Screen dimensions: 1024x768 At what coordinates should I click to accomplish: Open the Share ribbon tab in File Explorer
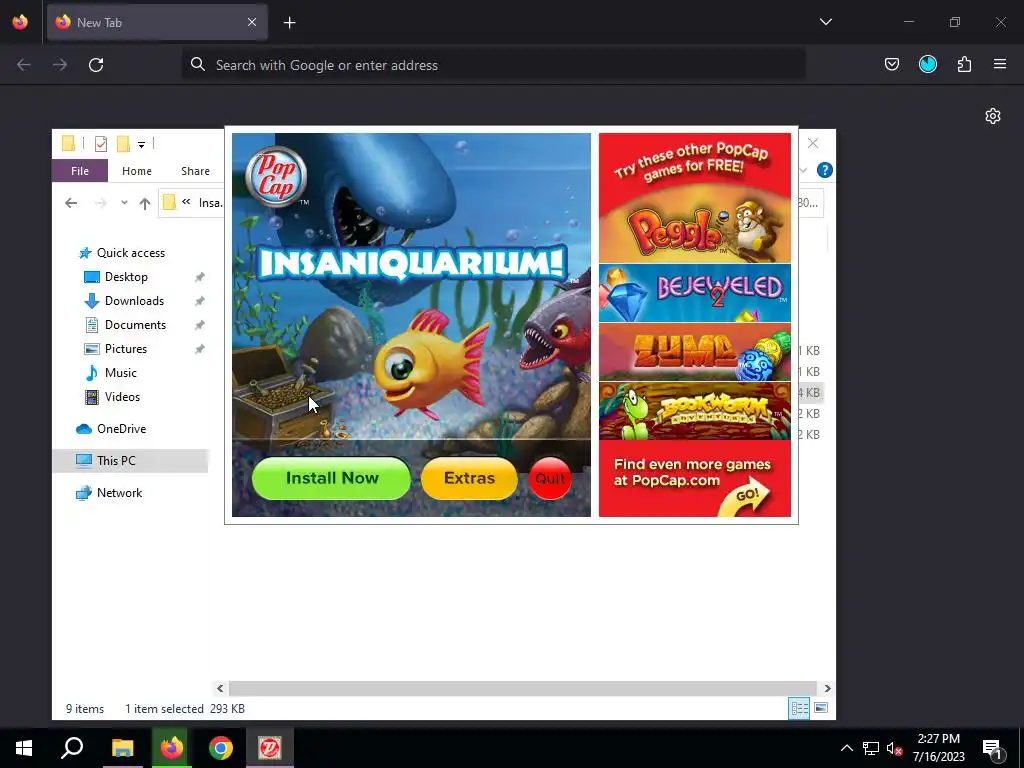(x=195, y=171)
